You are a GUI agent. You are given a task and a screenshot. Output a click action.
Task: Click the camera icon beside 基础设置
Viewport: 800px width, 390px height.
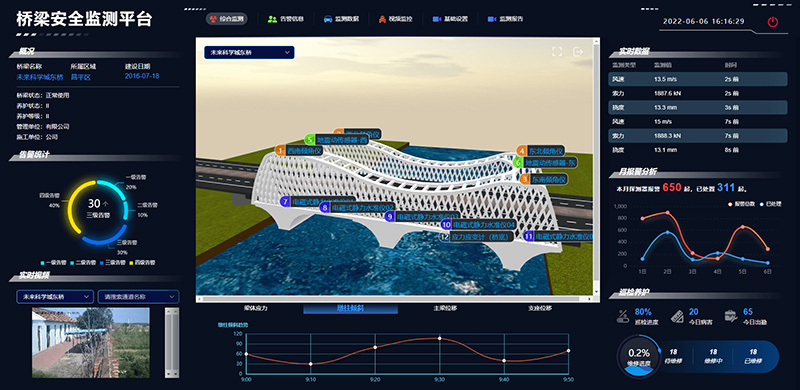437,19
